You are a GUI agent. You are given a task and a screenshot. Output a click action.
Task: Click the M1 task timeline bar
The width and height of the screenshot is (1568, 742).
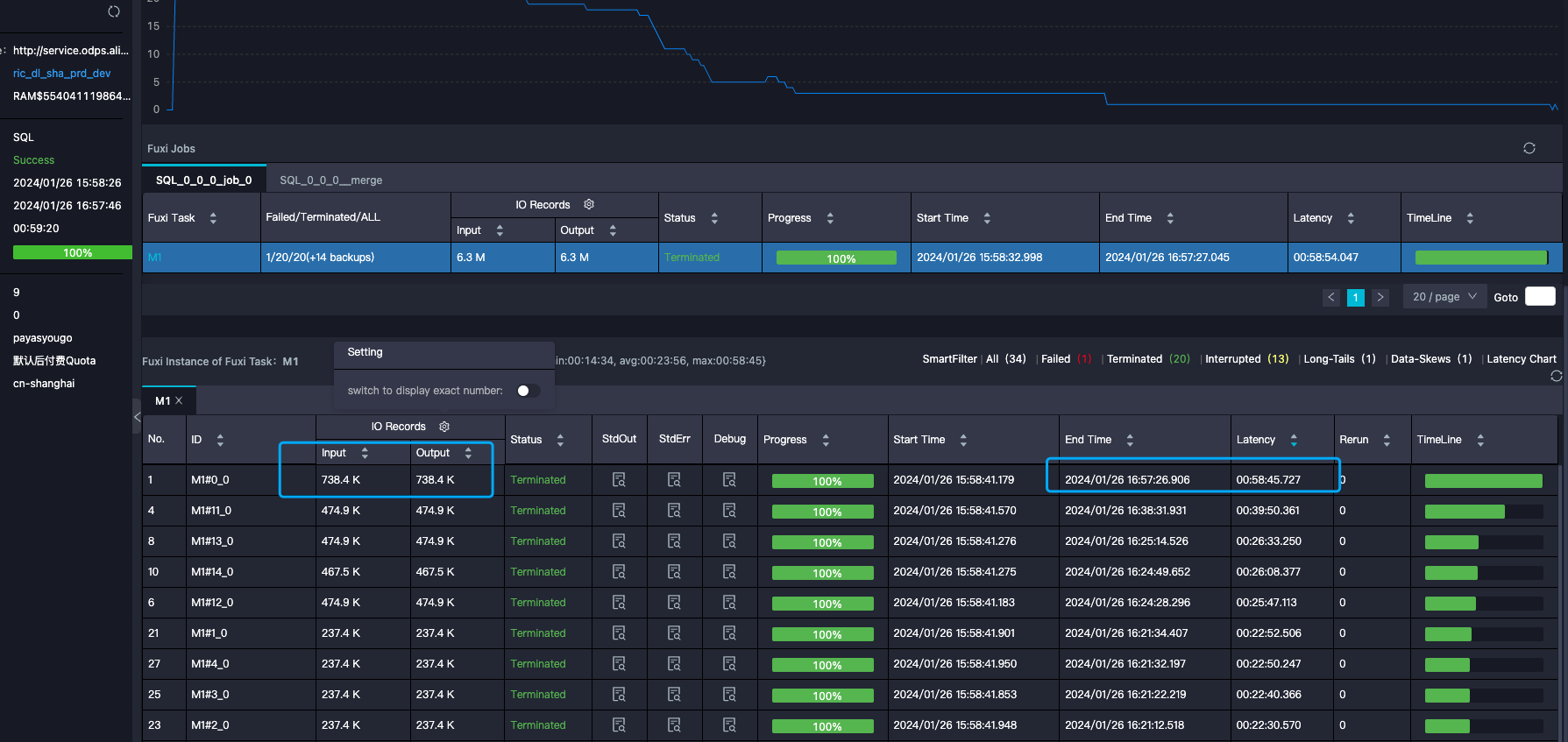coord(1481,258)
